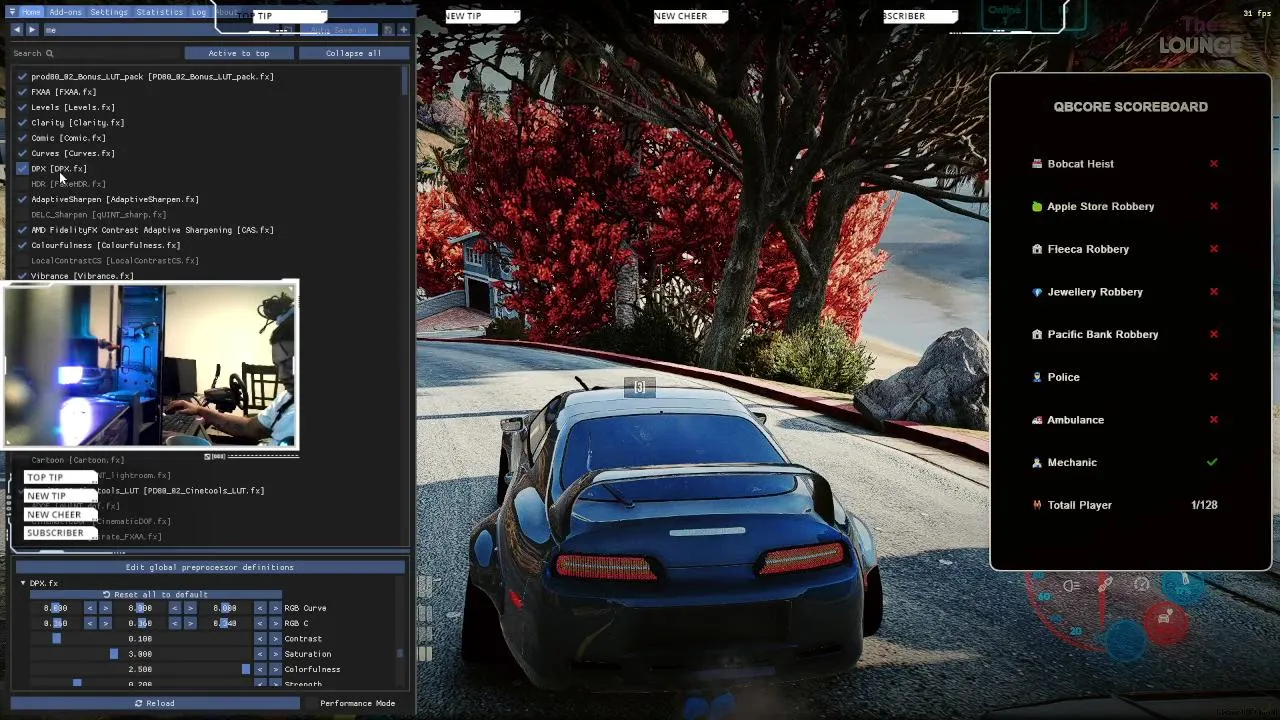
Task: Select the previous preset arrow
Action: [17, 30]
